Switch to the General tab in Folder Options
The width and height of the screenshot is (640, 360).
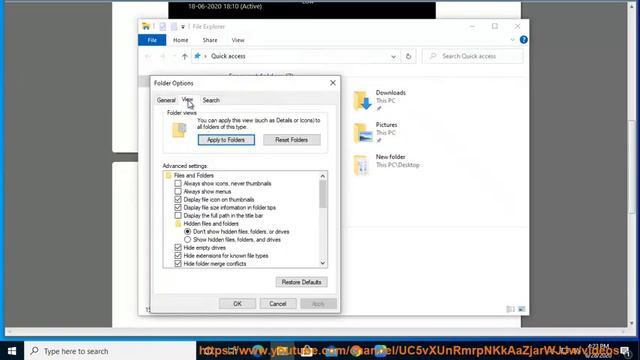click(166, 100)
